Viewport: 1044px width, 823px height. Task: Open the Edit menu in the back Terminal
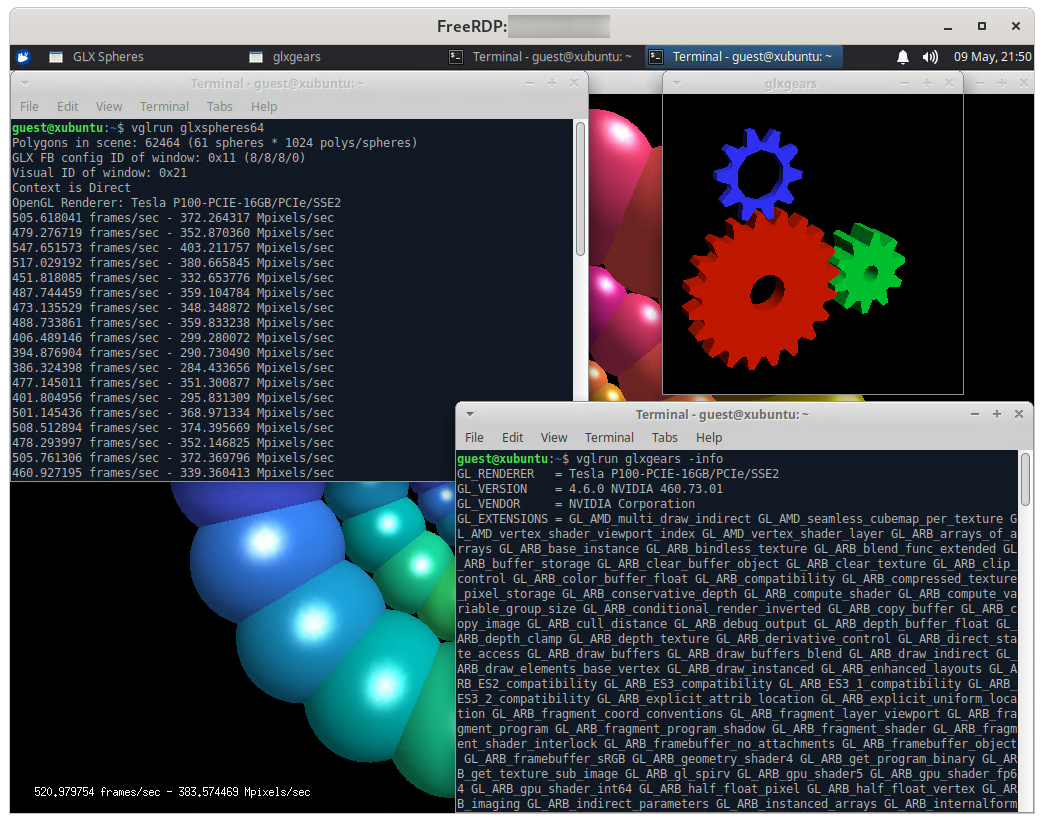[x=67, y=106]
